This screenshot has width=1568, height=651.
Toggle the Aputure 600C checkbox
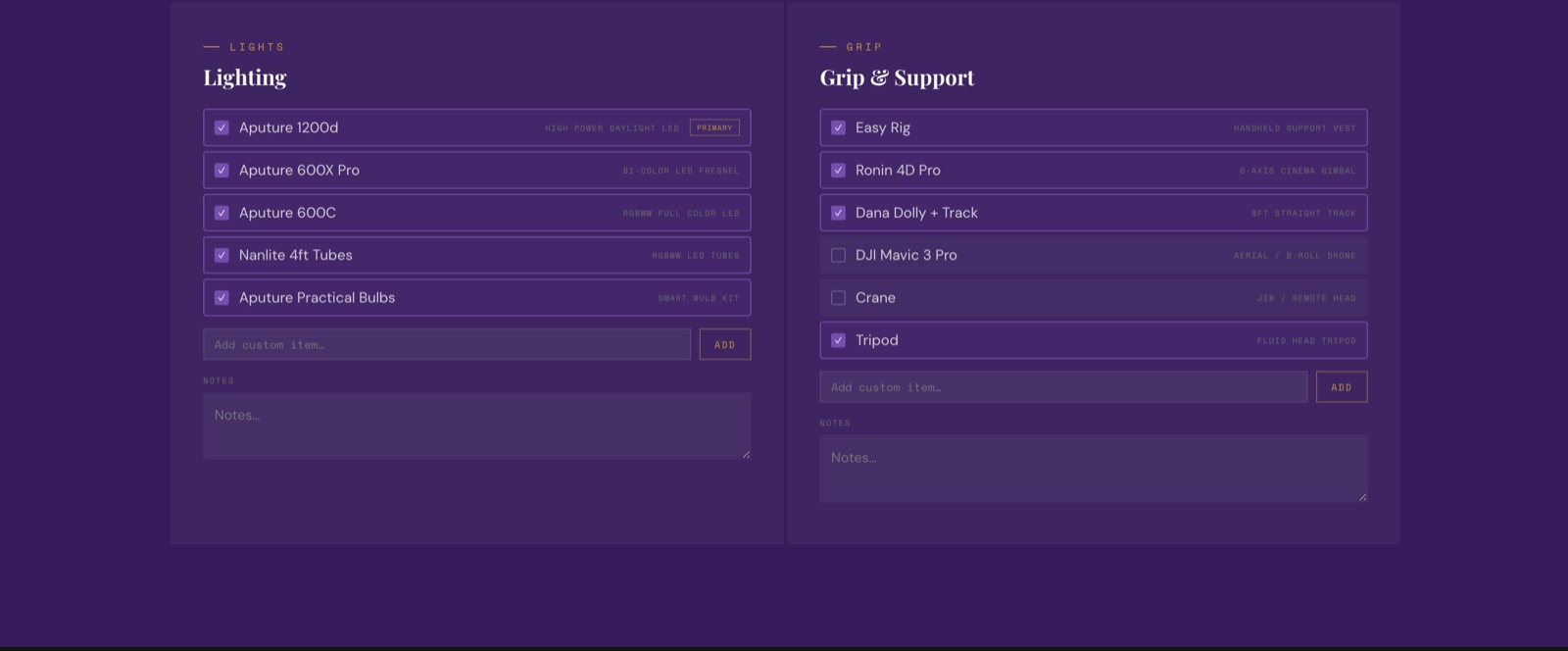[221, 213]
